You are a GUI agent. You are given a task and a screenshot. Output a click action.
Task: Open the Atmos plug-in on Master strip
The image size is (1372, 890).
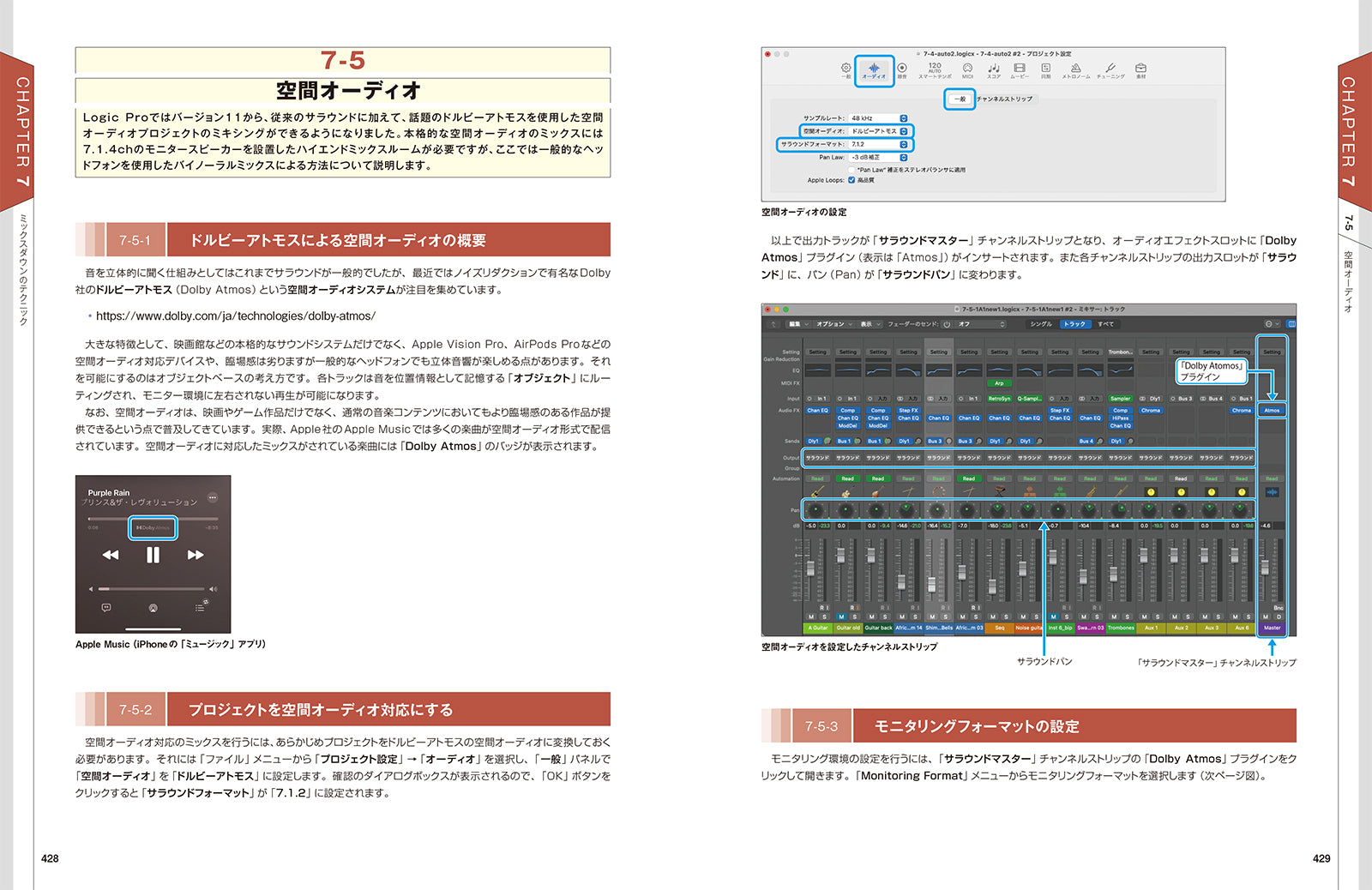pos(1272,410)
